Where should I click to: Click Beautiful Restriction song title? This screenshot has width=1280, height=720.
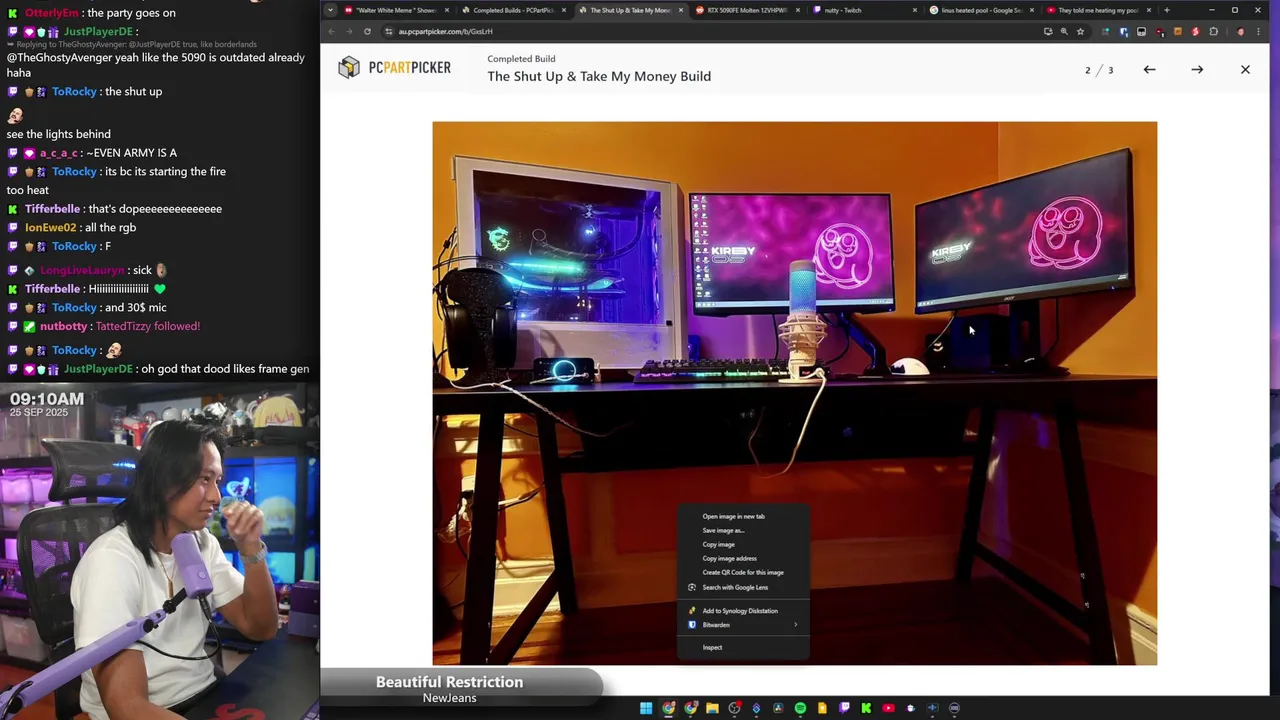449,682
